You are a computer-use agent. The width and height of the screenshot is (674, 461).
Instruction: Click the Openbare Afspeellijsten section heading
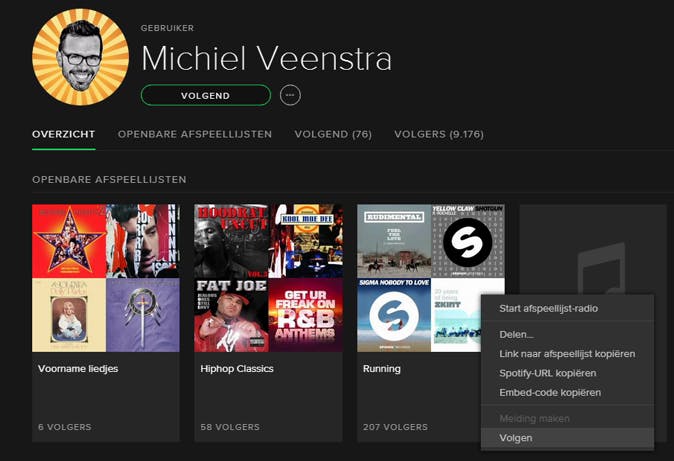click(109, 179)
